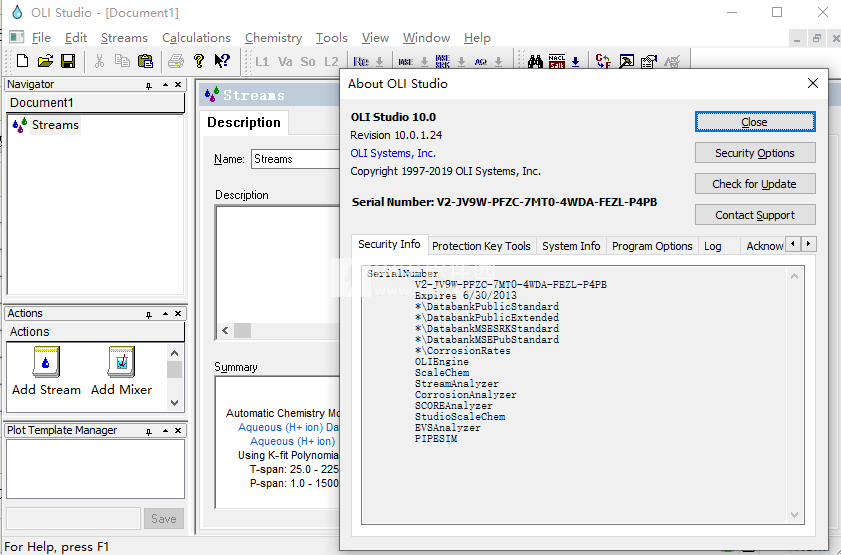Image resolution: width=841 pixels, height=555 pixels.
Task: Pin the Navigator panel
Action: pyautogui.click(x=149, y=85)
